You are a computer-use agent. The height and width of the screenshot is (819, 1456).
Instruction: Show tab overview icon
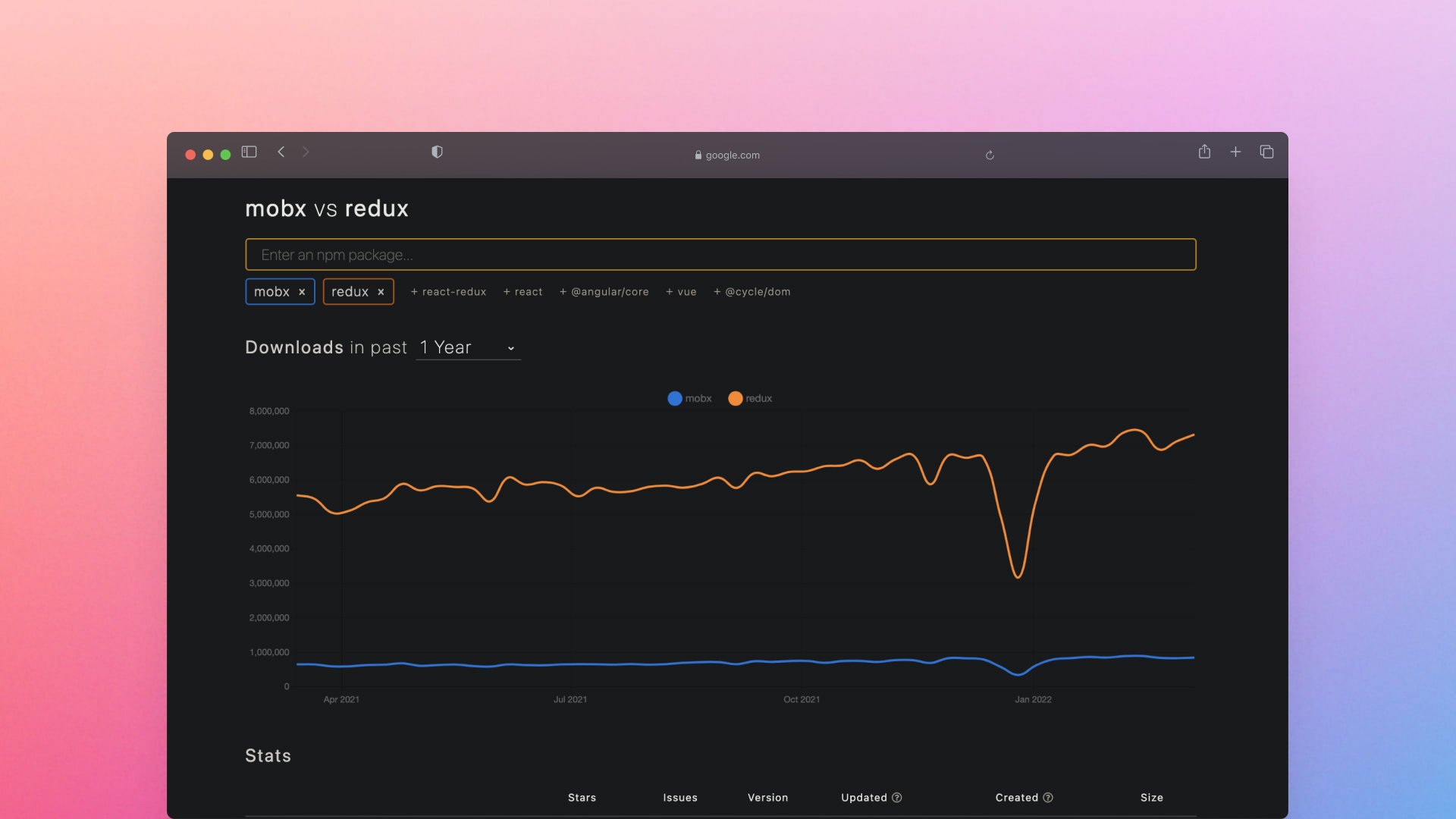click(1266, 152)
